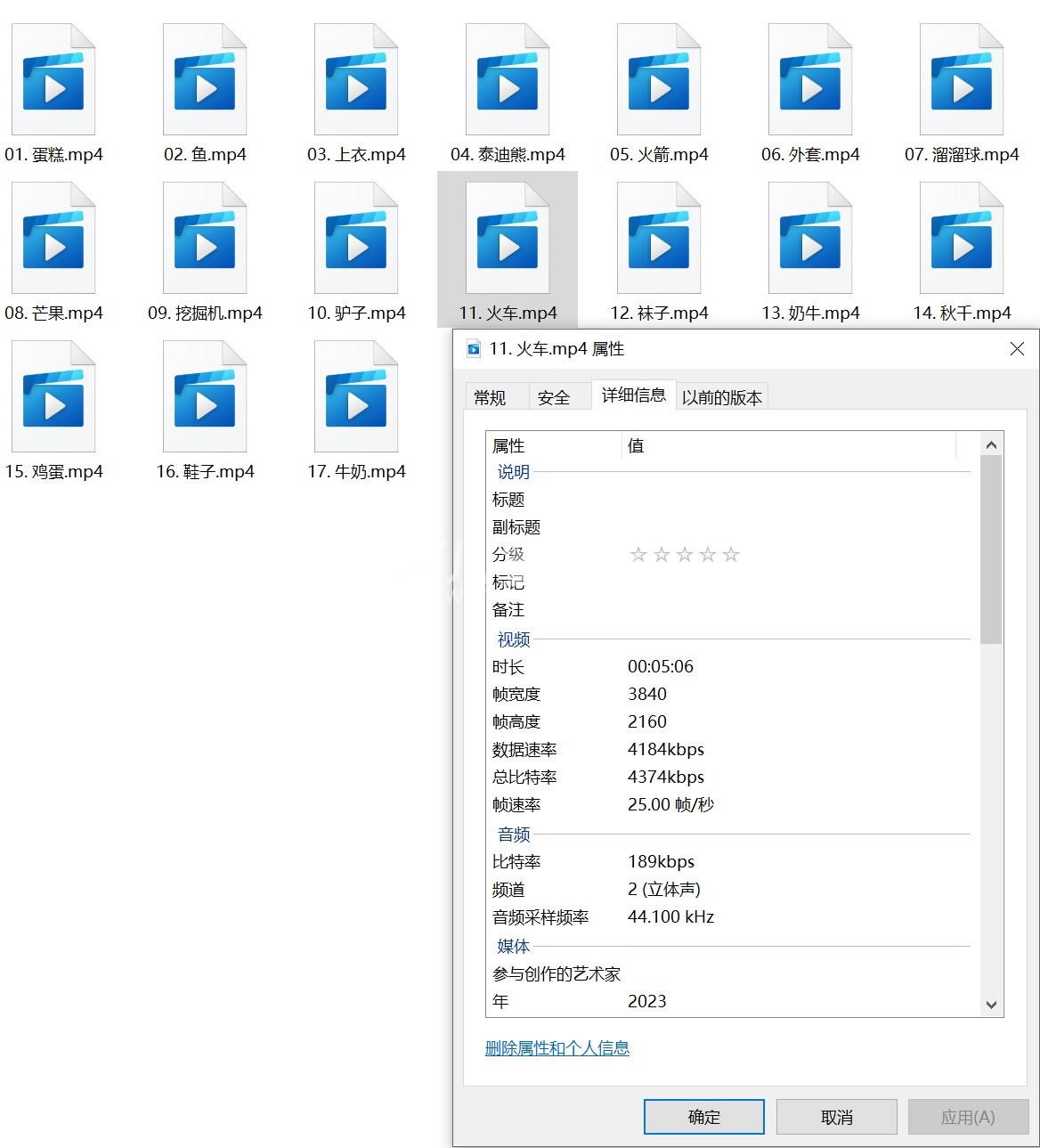This screenshot has width=1040, height=1148.
Task: Switch to the 常规 tab
Action: pyautogui.click(x=490, y=397)
